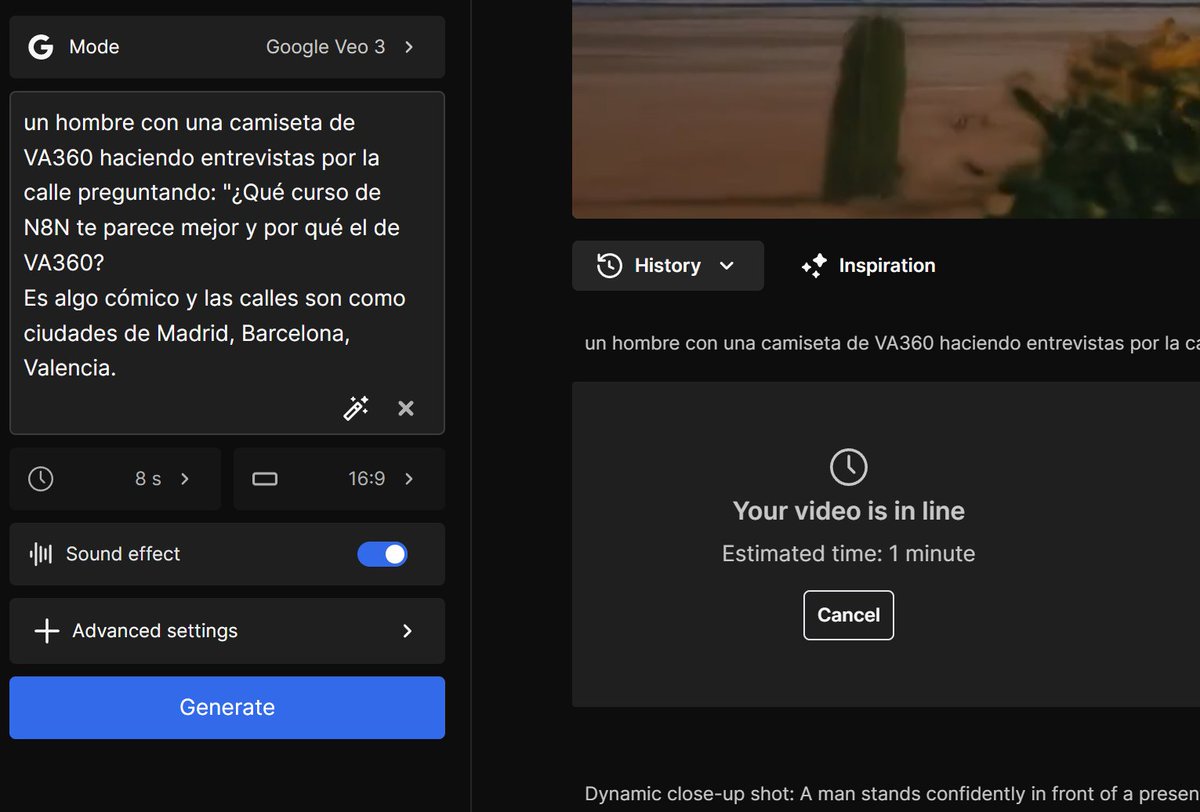Open the History dropdown

tap(668, 266)
